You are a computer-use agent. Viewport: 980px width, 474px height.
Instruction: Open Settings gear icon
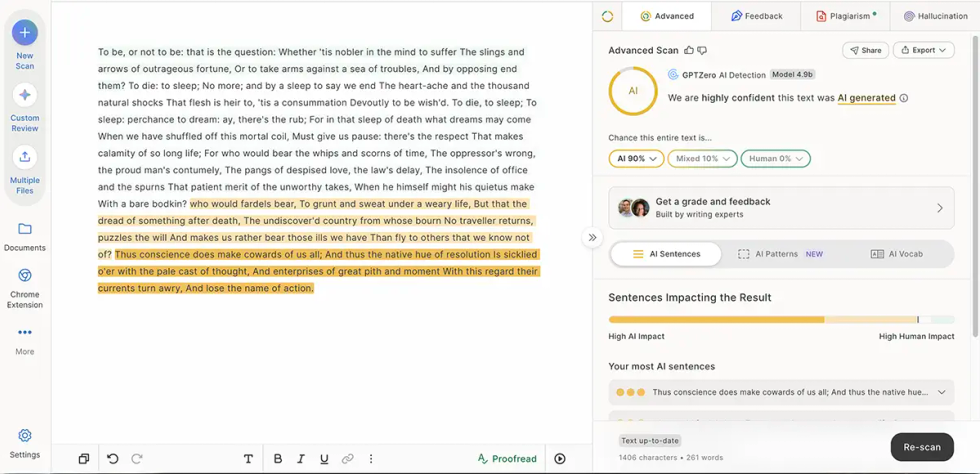(24, 435)
